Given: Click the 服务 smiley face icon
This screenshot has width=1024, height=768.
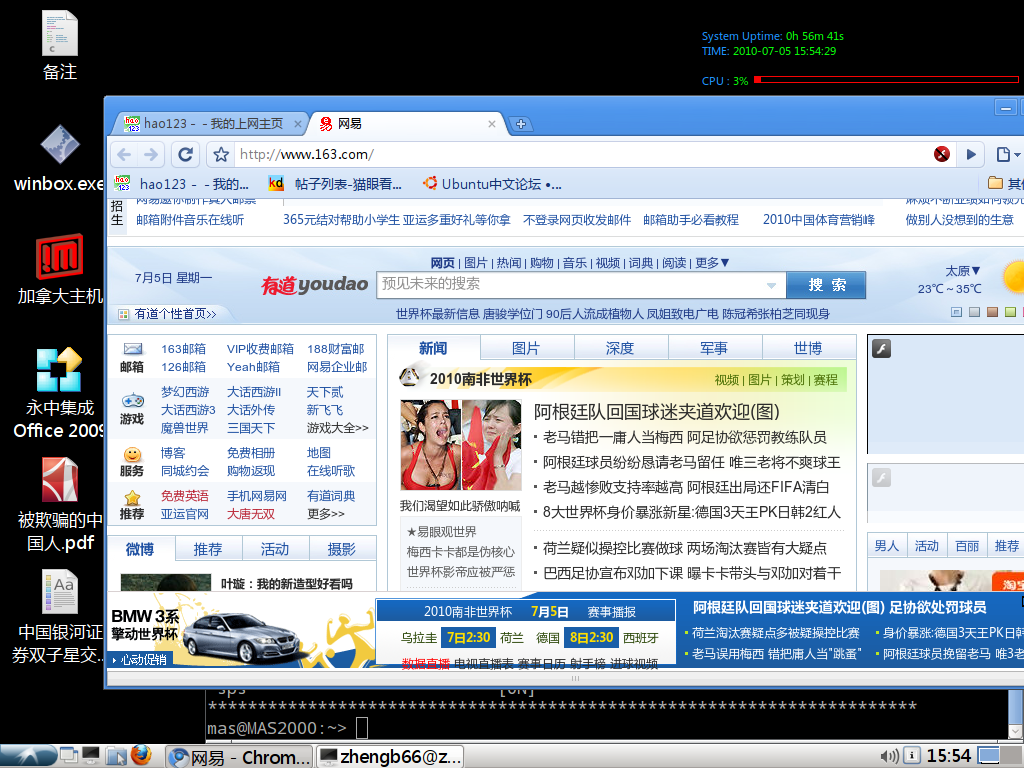Looking at the screenshot, I should click(x=133, y=454).
